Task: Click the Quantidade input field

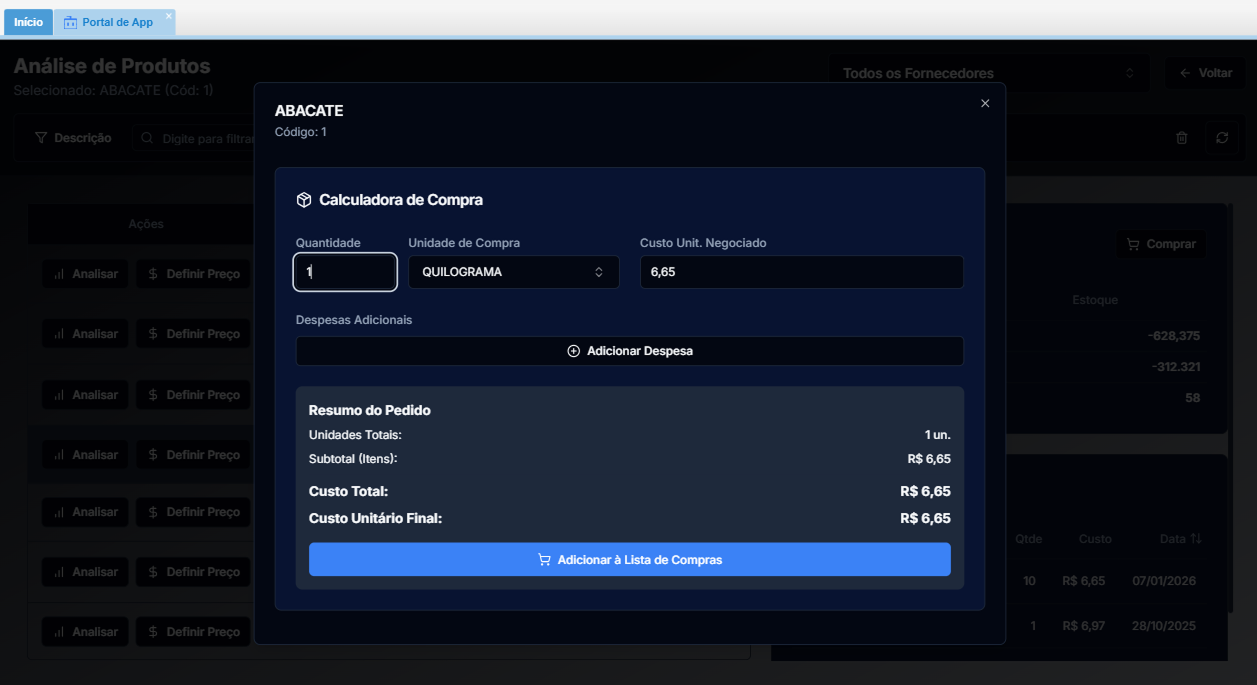Action: coord(345,272)
